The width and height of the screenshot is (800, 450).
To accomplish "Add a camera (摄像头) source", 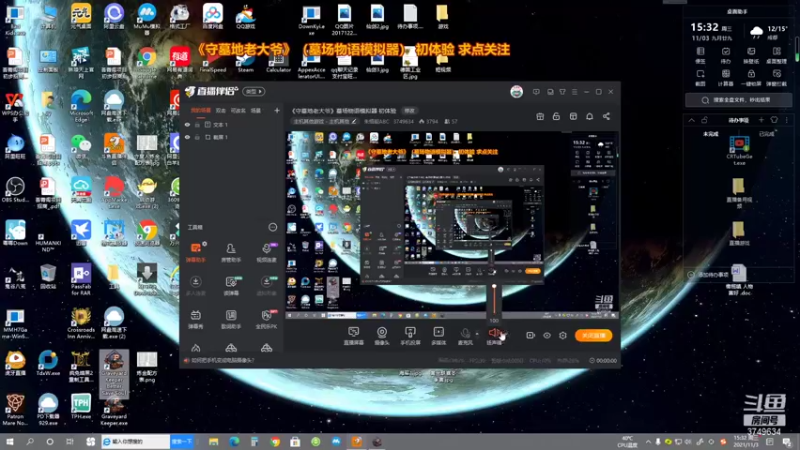I will pos(382,336).
